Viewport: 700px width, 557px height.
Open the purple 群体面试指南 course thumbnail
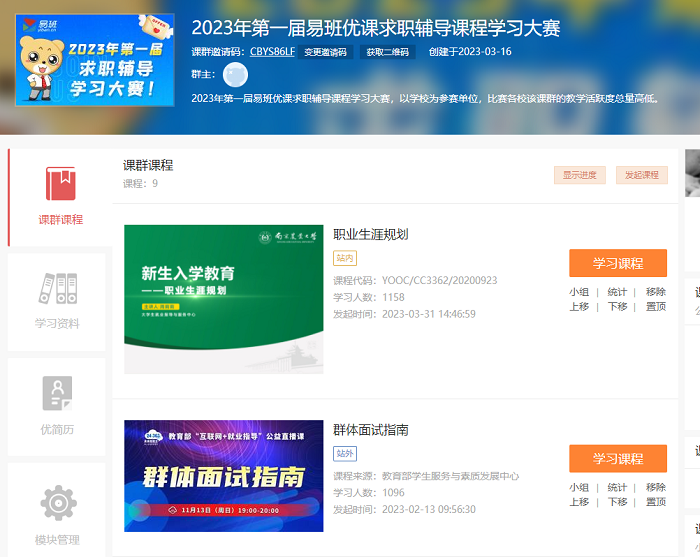pos(224,476)
